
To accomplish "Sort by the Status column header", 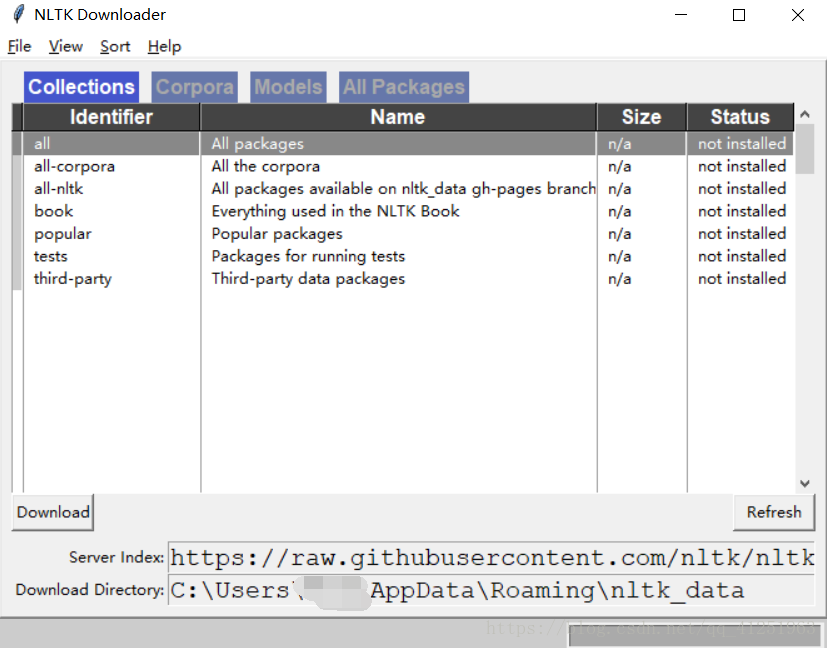I will [740, 117].
